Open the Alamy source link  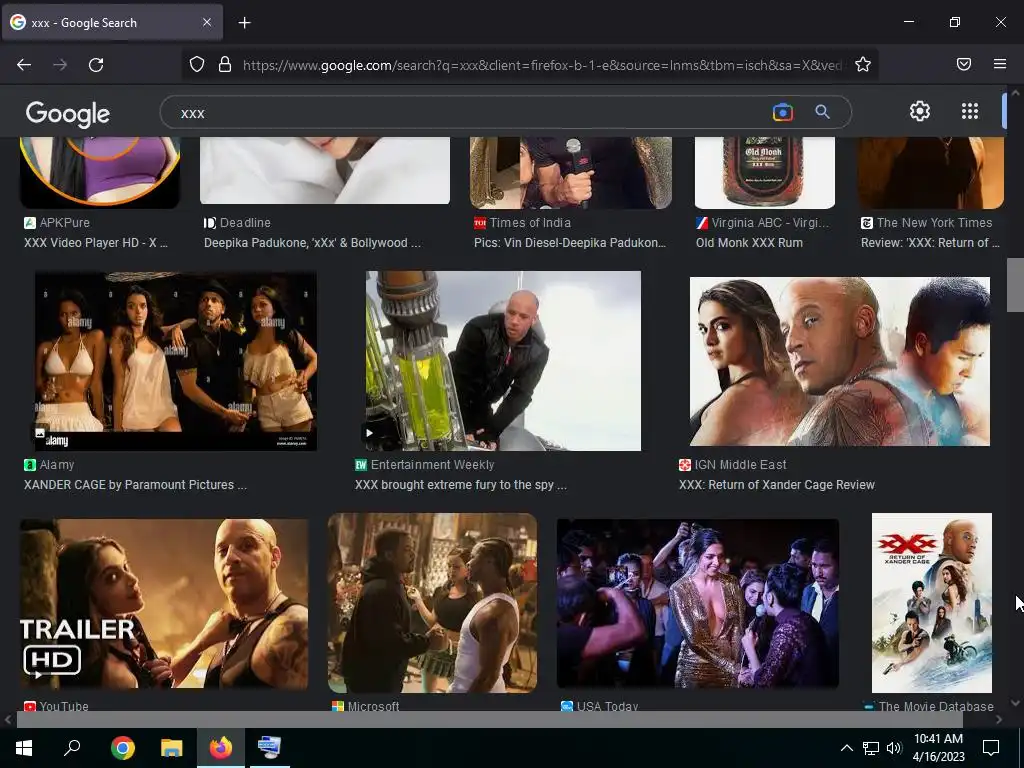click(x=49, y=465)
